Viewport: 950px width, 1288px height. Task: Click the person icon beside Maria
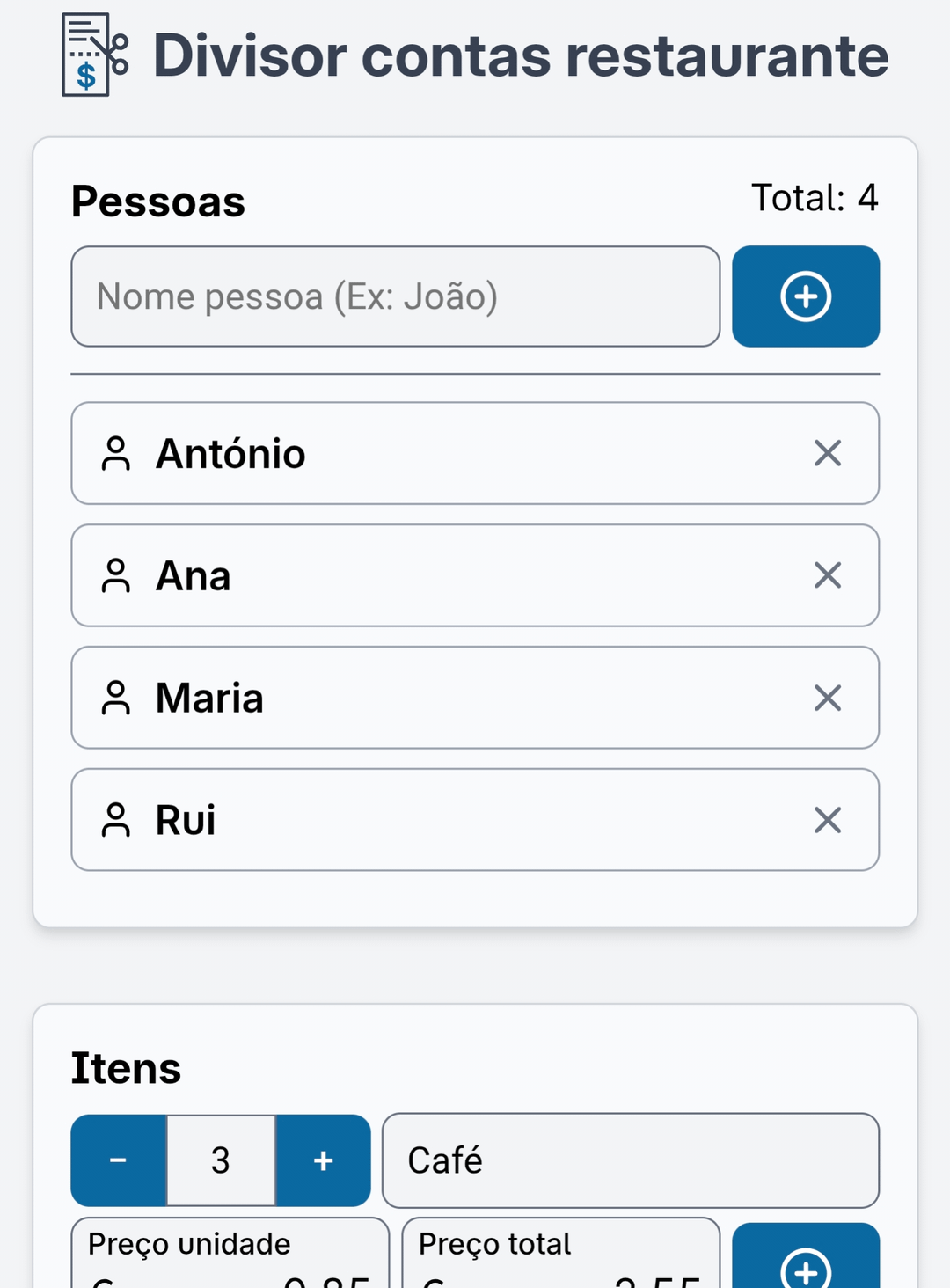coord(116,699)
